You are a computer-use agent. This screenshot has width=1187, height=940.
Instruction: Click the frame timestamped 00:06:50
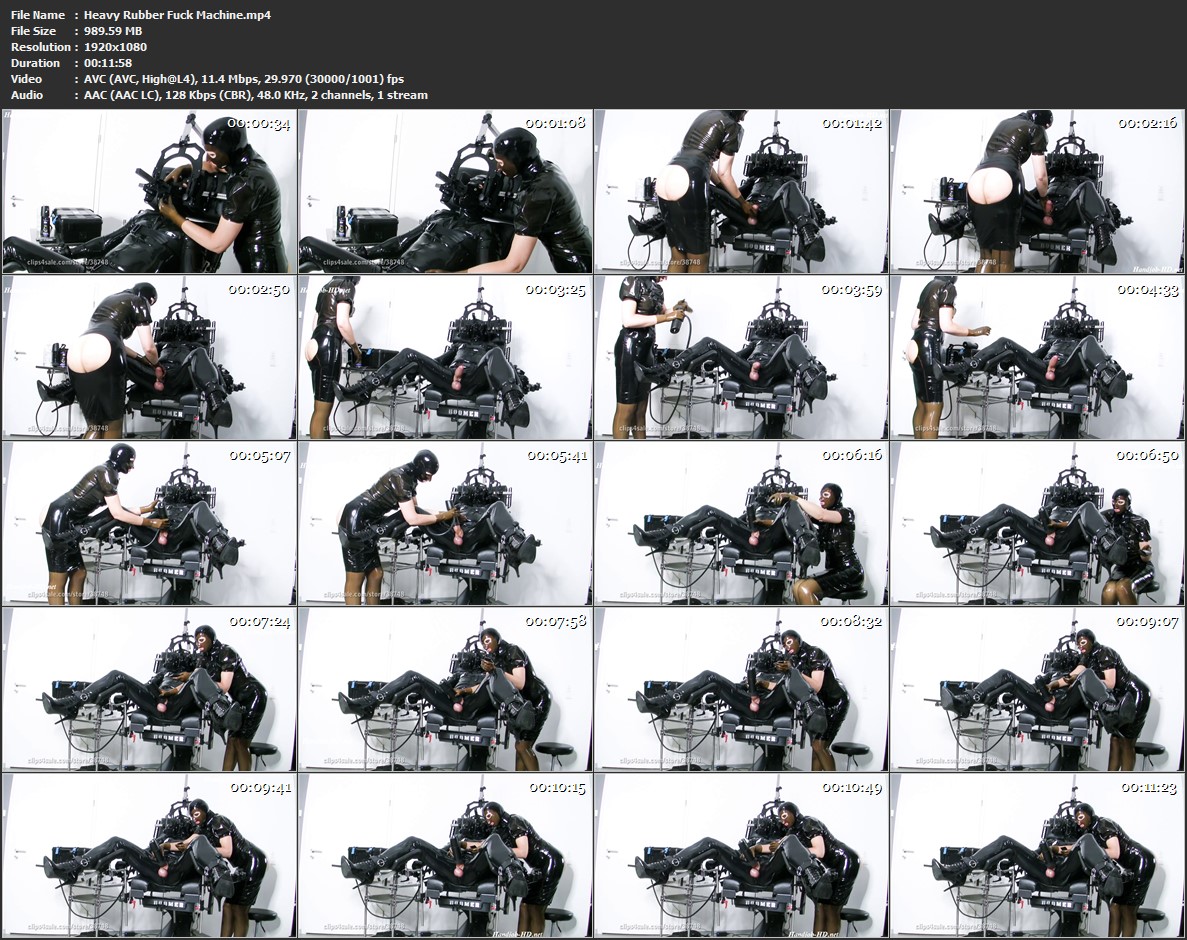pyautogui.click(x=1037, y=522)
